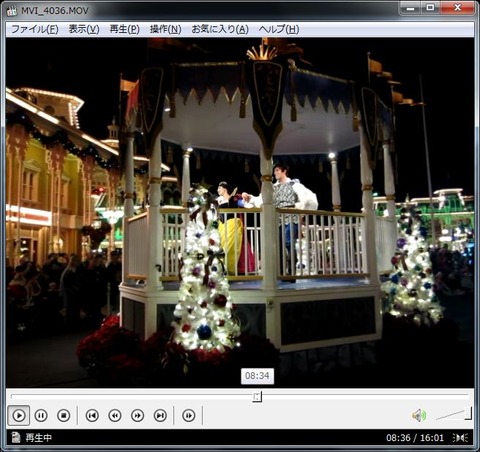Mute audio via speaker icon
Image resolution: width=480 pixels, height=452 pixels.
[x=419, y=416]
